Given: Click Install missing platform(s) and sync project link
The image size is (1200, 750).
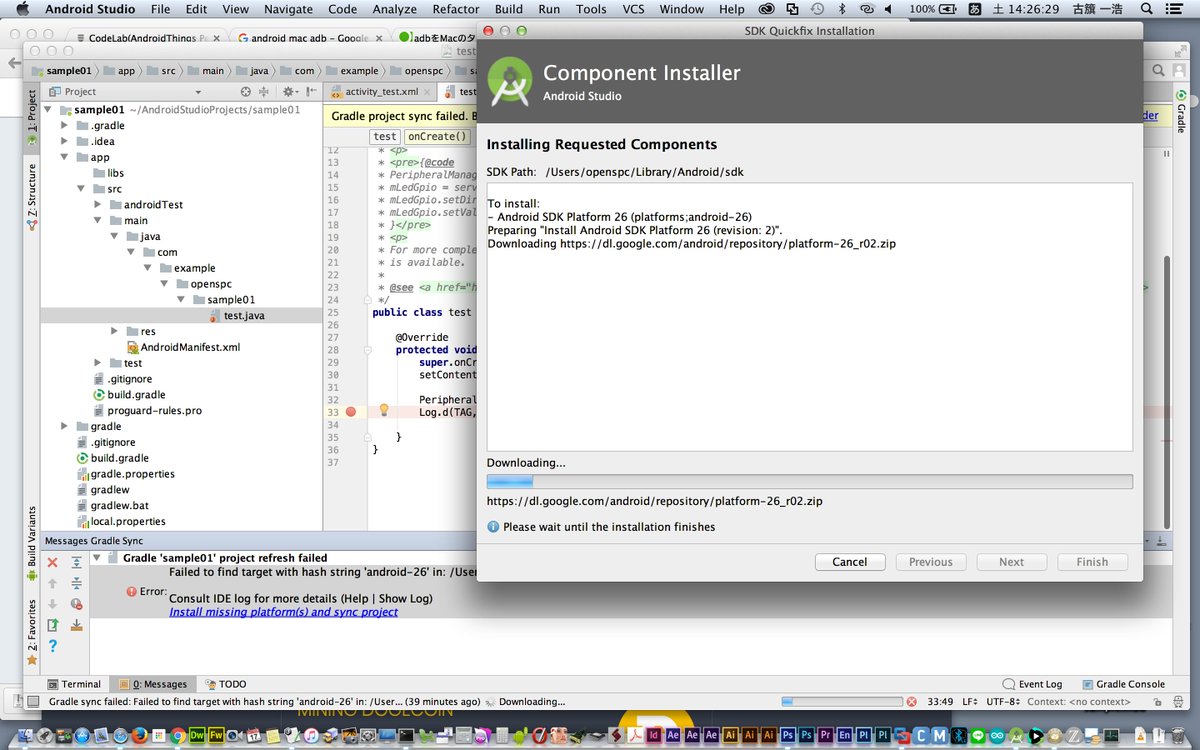Looking at the screenshot, I should pos(283,612).
